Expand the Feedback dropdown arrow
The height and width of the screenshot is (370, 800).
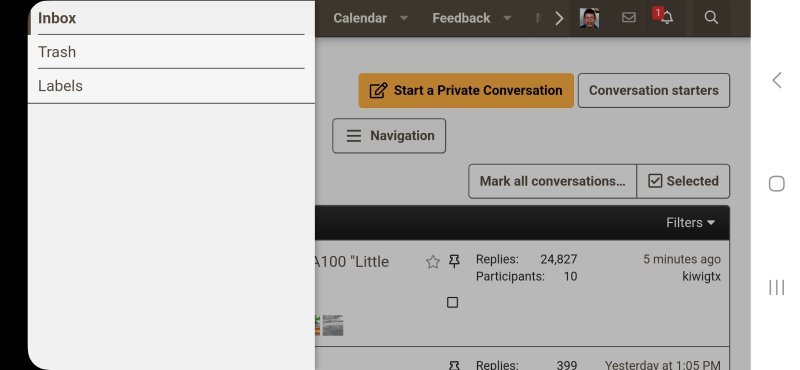[507, 18]
